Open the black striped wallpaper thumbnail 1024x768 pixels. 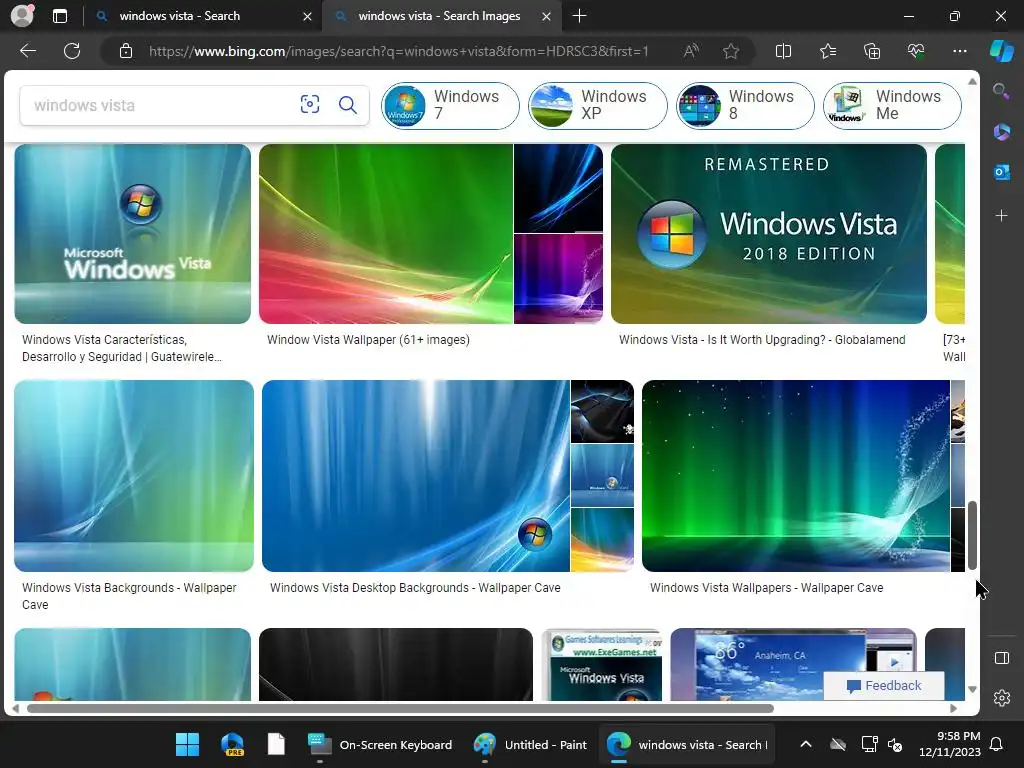coord(396,664)
